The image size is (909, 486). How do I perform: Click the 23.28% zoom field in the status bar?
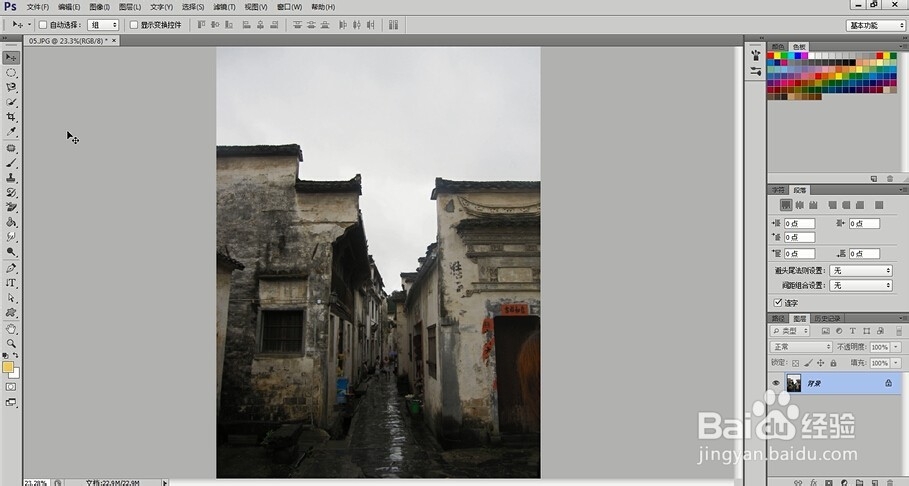pos(37,483)
